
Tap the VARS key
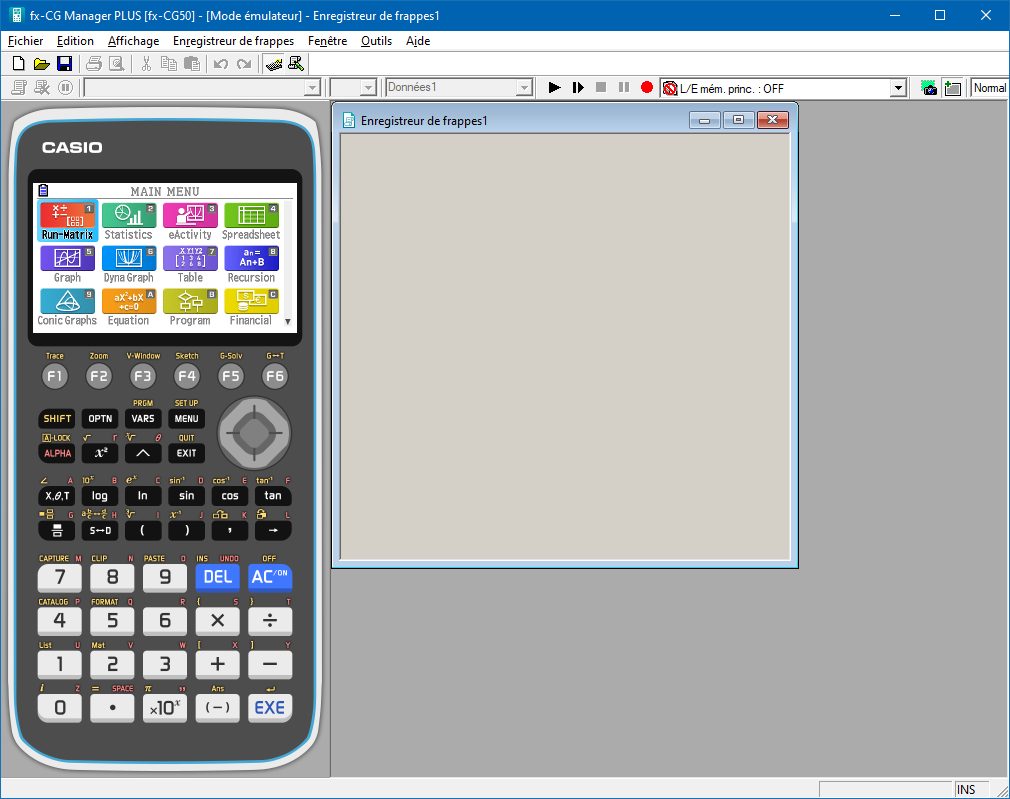pos(143,419)
